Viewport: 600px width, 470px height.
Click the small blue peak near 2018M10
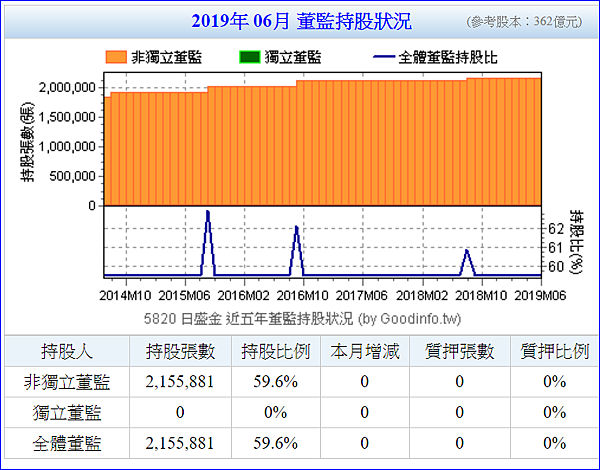click(x=467, y=262)
